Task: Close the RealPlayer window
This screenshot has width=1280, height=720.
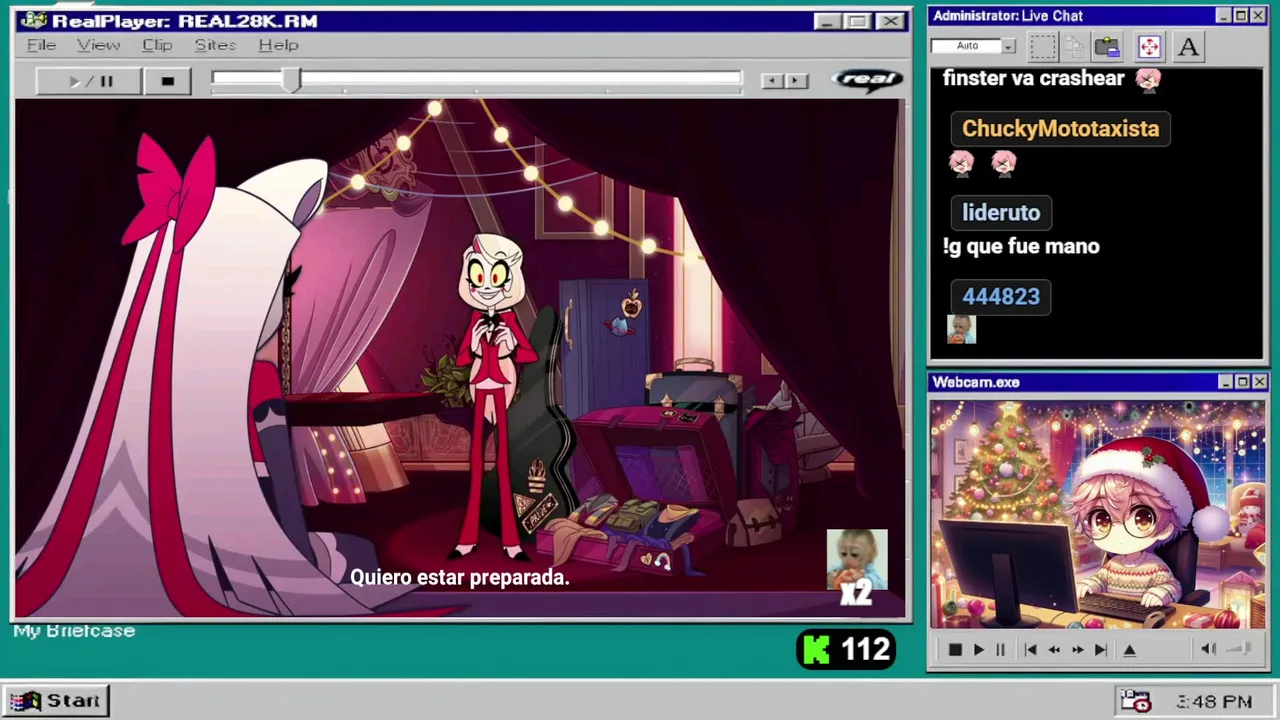Action: point(890,21)
